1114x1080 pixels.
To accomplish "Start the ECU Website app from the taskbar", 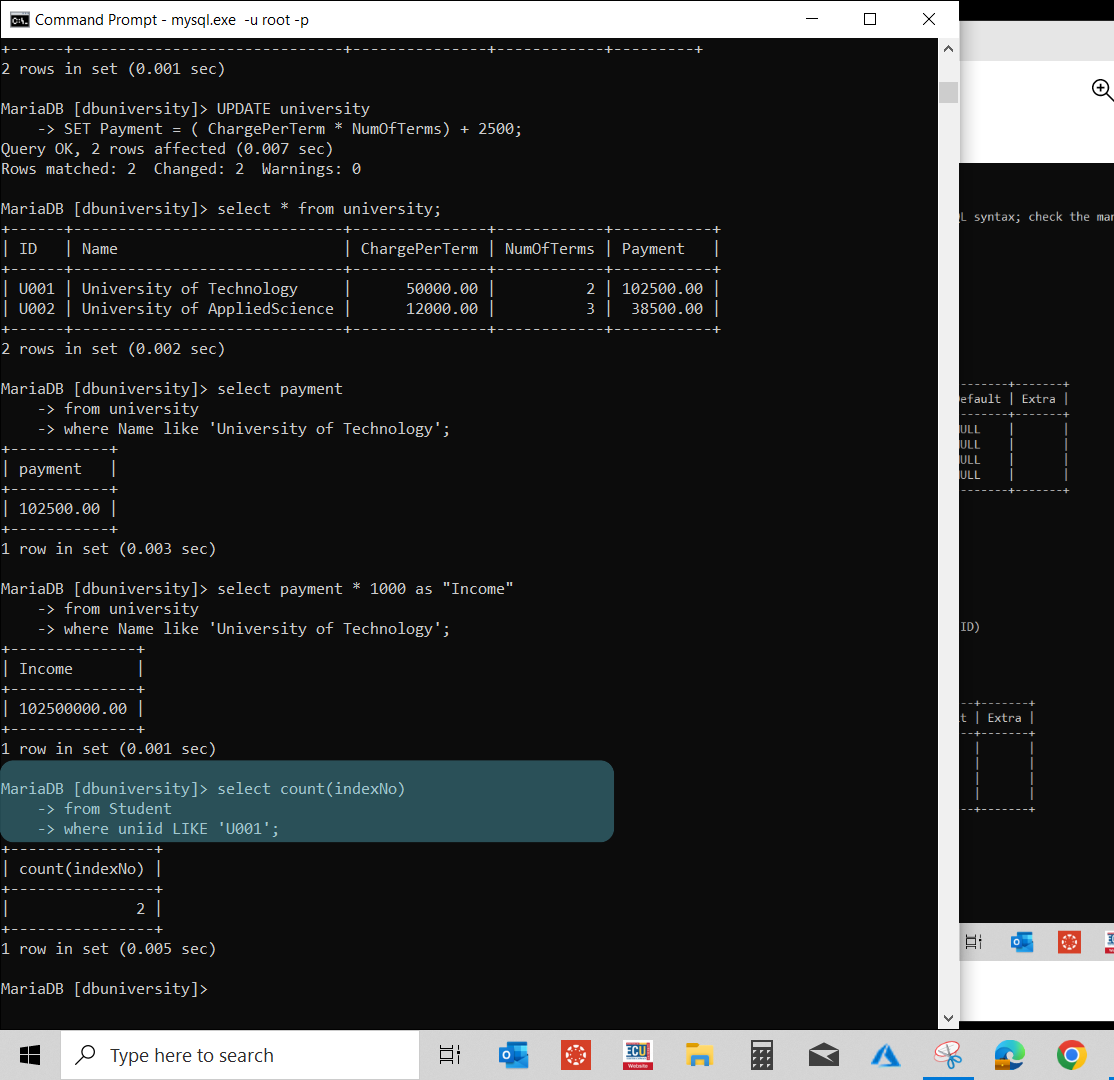I will click(637, 1054).
